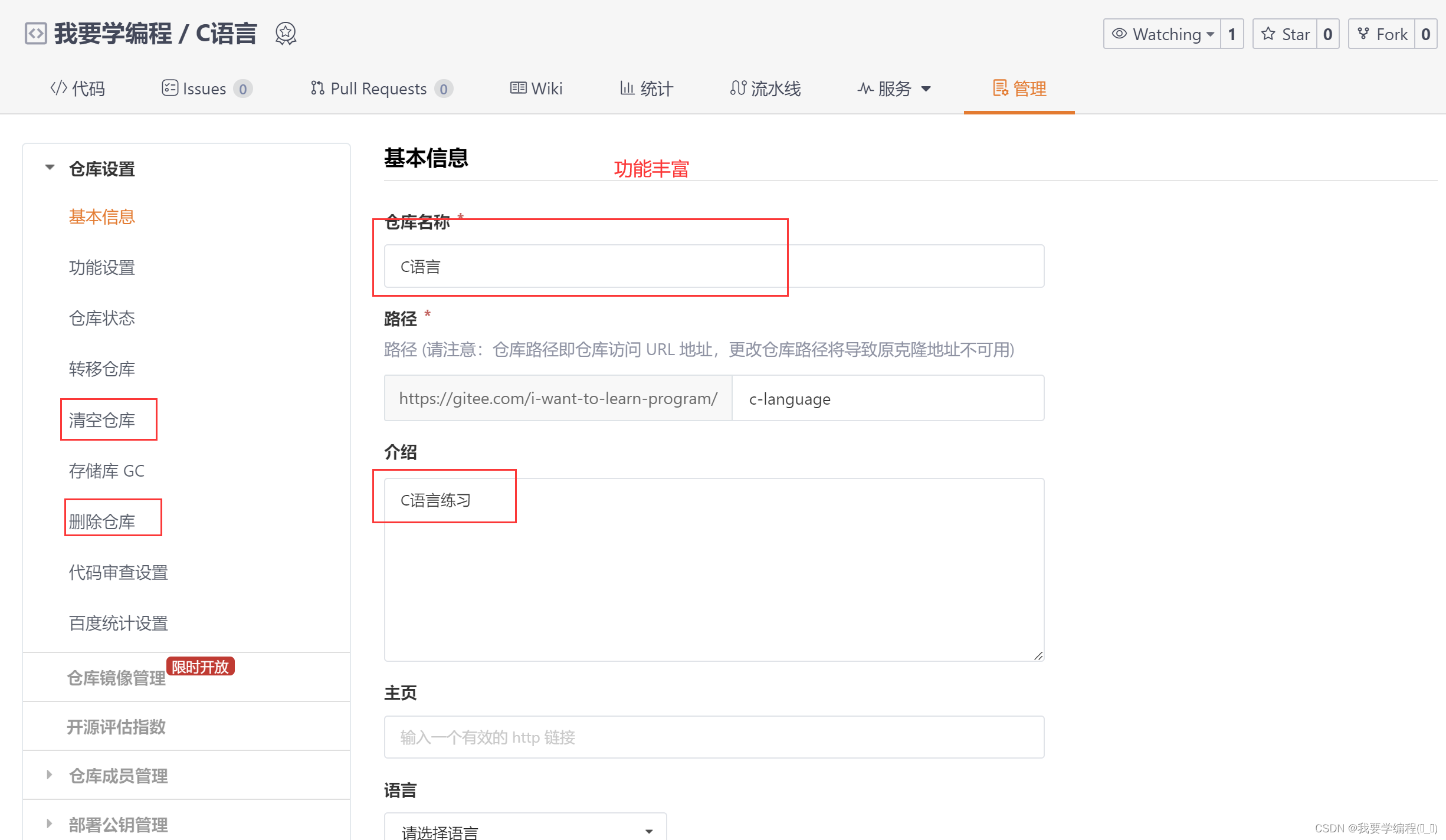Image resolution: width=1446 pixels, height=840 pixels.
Task: Click the path warning hint text
Action: (699, 349)
